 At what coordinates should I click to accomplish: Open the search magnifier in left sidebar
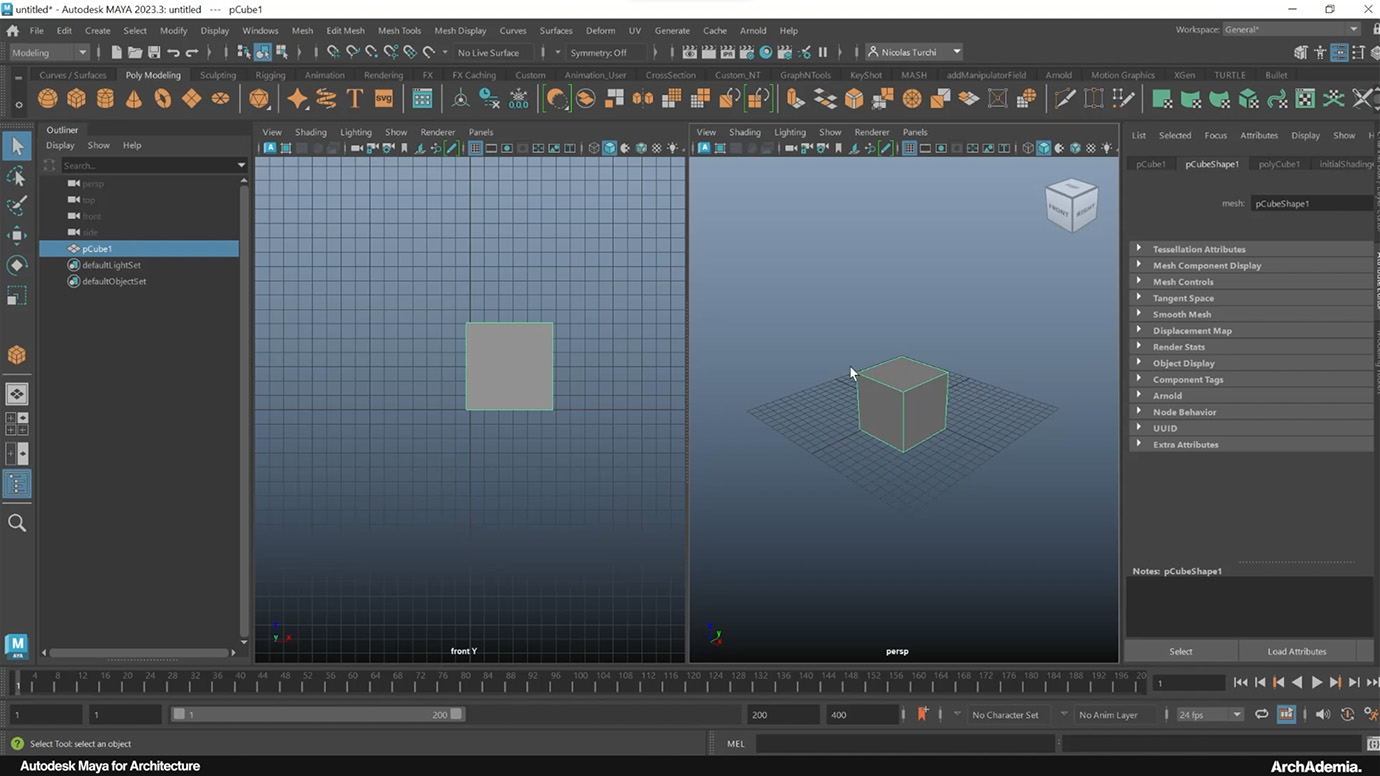pyautogui.click(x=17, y=523)
